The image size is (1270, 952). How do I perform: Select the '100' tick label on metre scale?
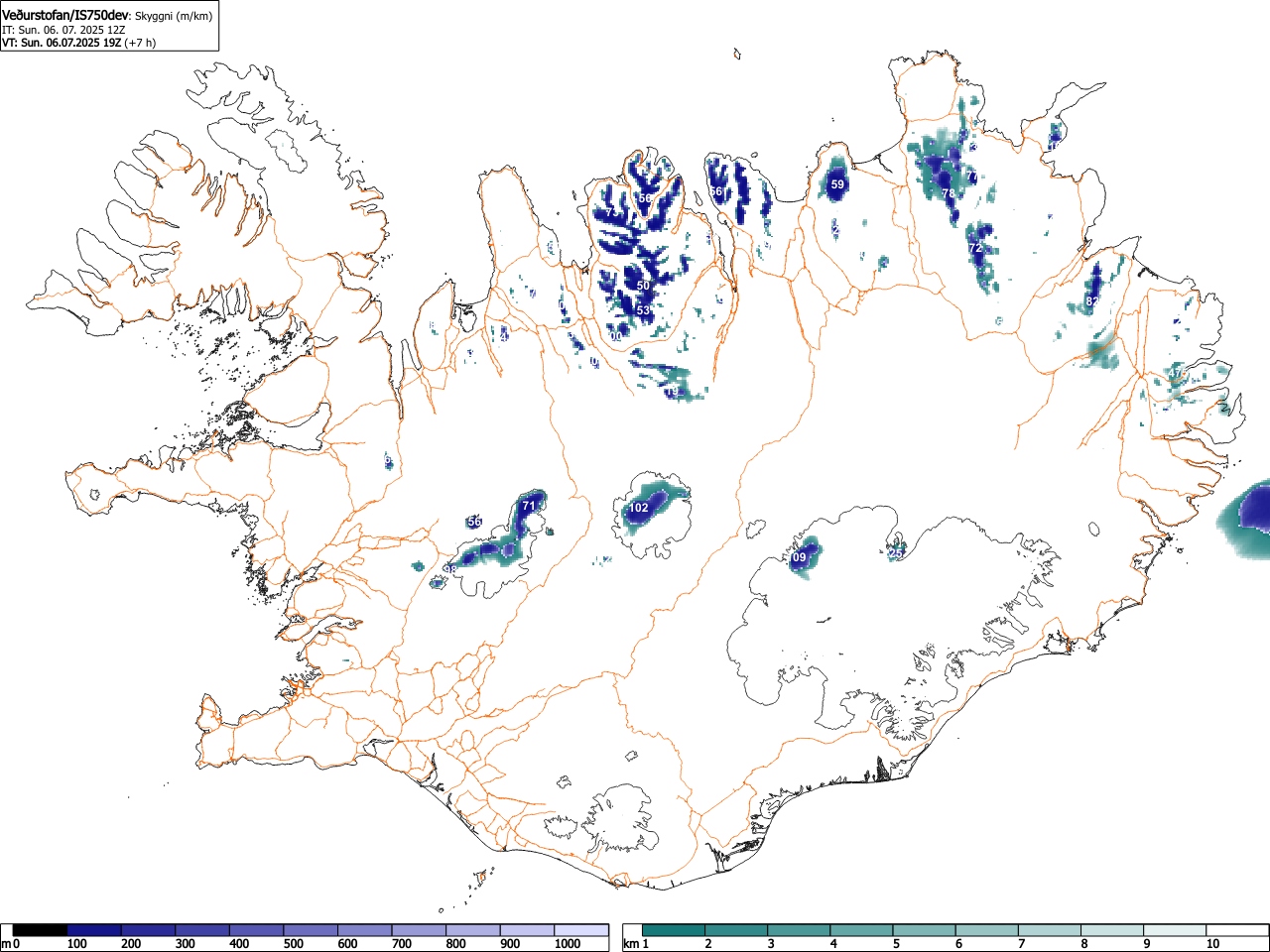[x=77, y=944]
